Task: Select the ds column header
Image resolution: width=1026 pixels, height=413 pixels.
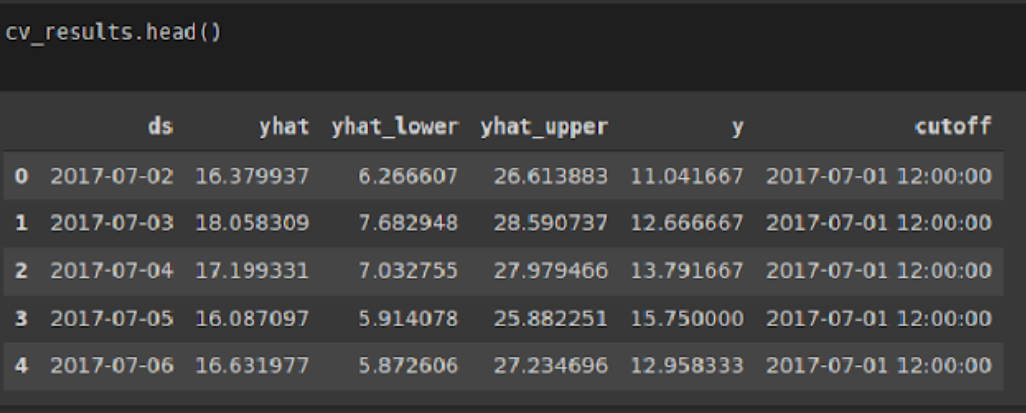Action: click(160, 126)
